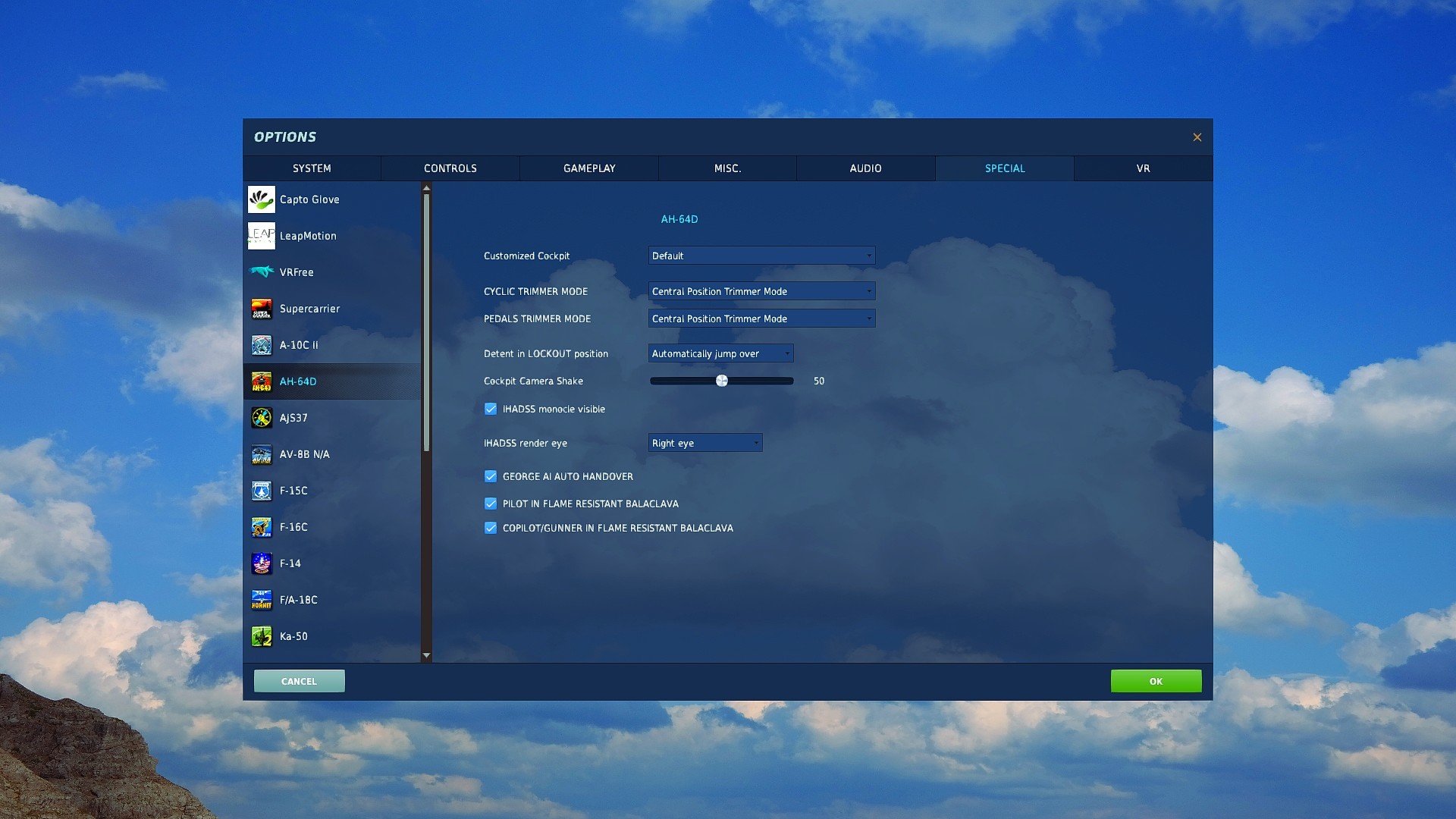Select F/A-18C label in module list
The image size is (1456, 819).
[x=299, y=600]
